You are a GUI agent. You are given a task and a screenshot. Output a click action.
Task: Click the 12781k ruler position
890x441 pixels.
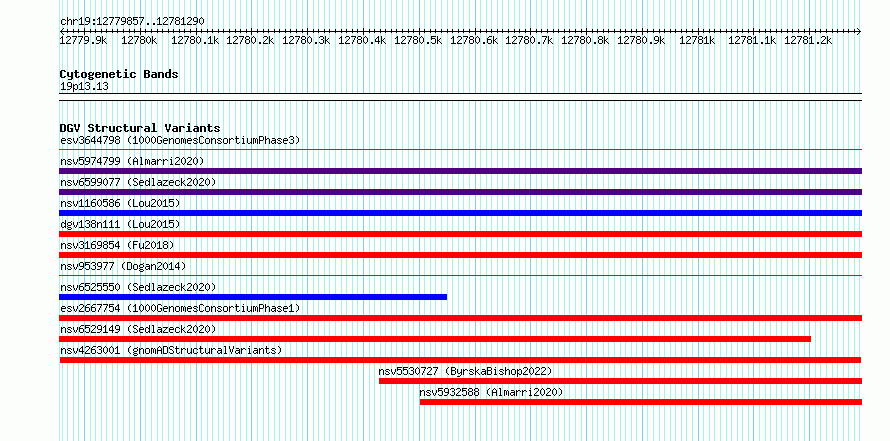point(697,40)
